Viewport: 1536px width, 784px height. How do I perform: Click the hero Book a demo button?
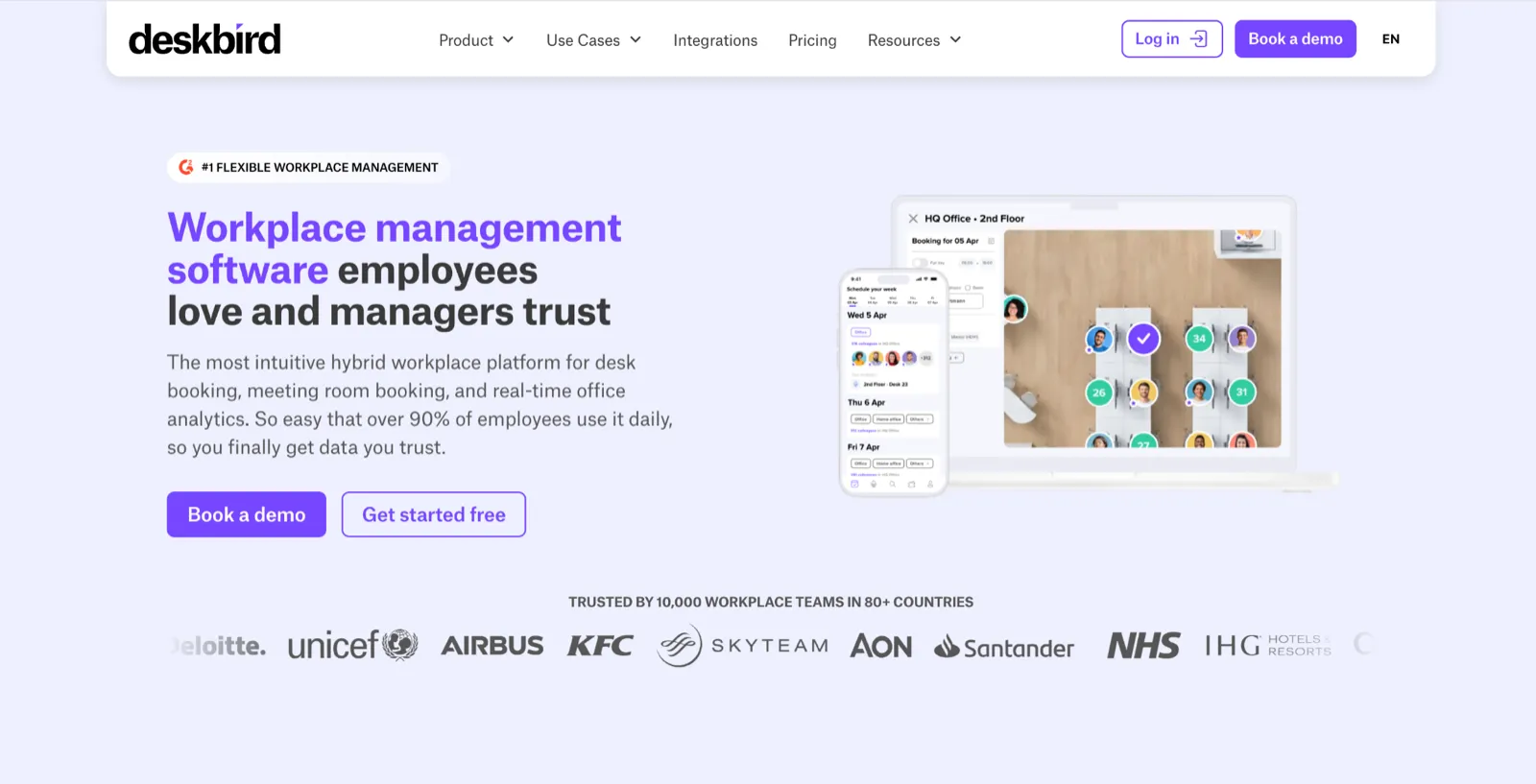247,514
